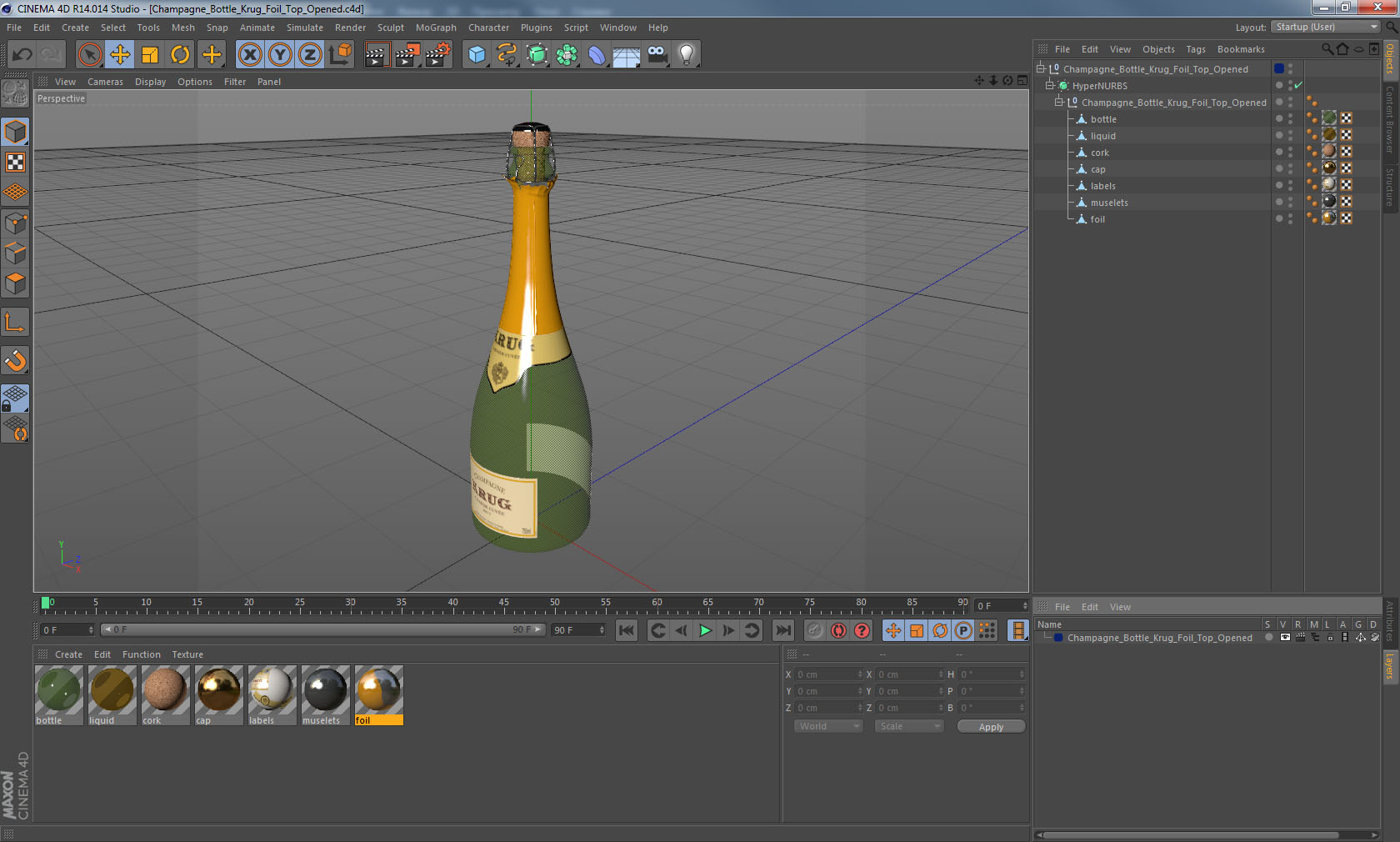This screenshot has height=842, width=1400.
Task: Click the Apply coordinates button
Action: pyautogui.click(x=991, y=727)
